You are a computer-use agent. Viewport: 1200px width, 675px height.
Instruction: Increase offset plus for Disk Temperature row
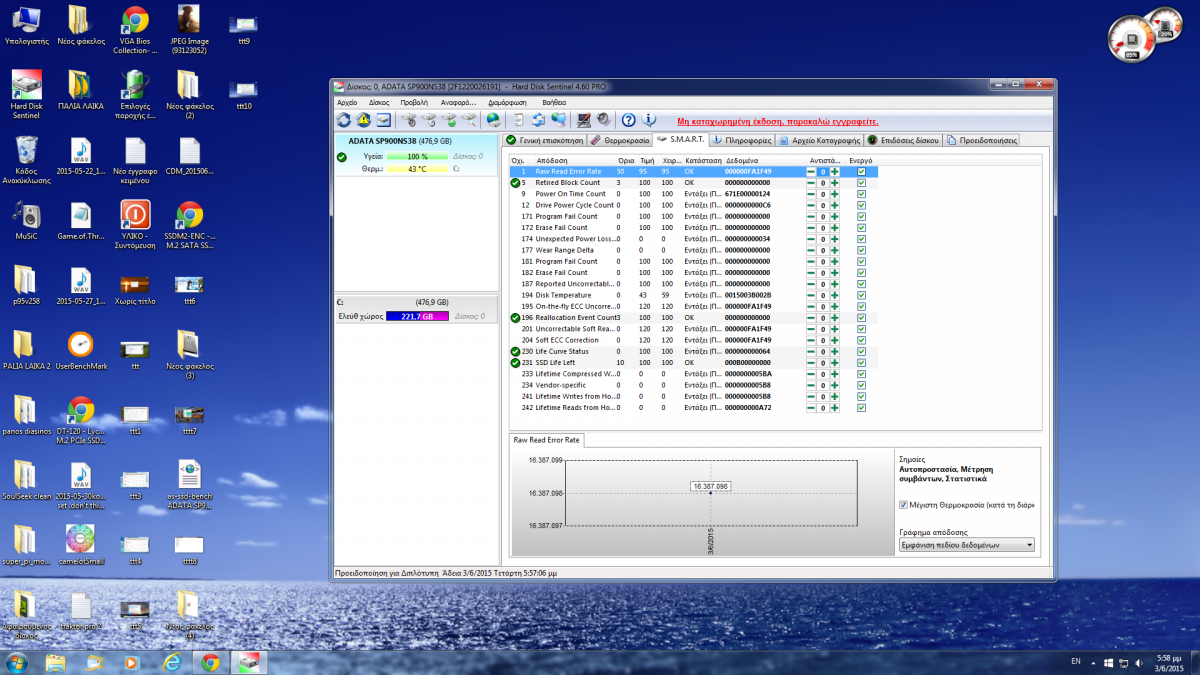tap(834, 295)
